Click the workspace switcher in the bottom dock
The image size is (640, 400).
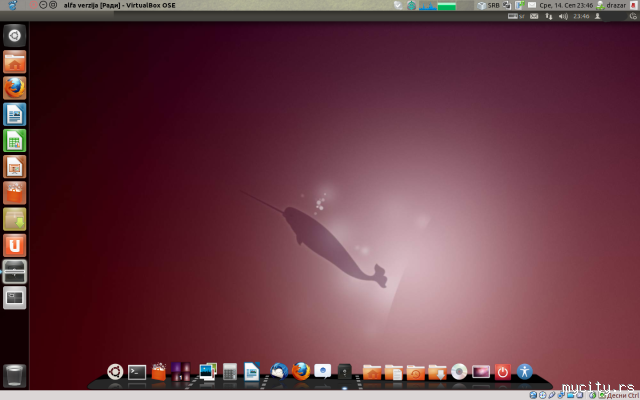click(180, 372)
